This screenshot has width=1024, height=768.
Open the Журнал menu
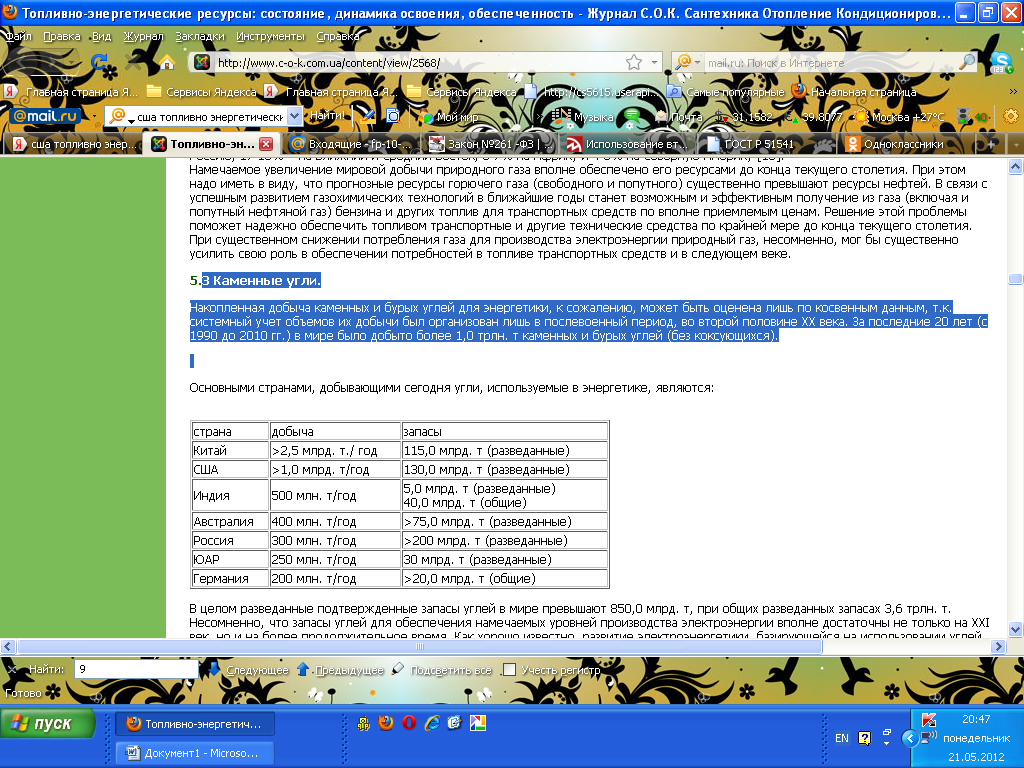(x=143, y=36)
